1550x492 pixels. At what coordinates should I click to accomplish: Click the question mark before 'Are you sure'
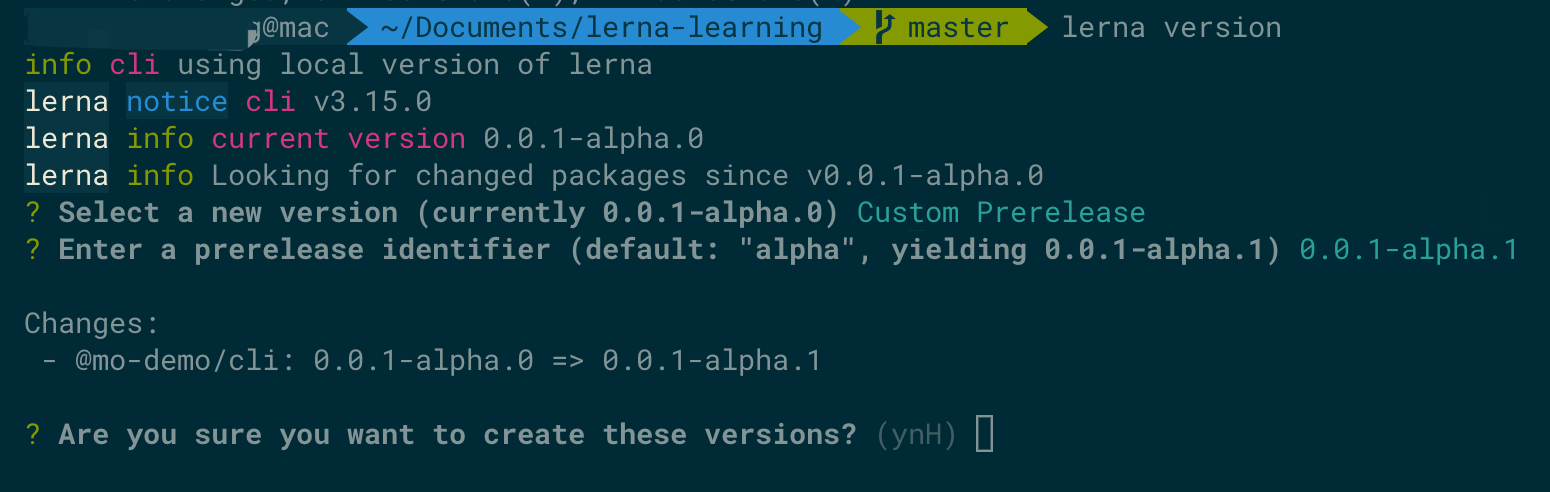tap(34, 435)
